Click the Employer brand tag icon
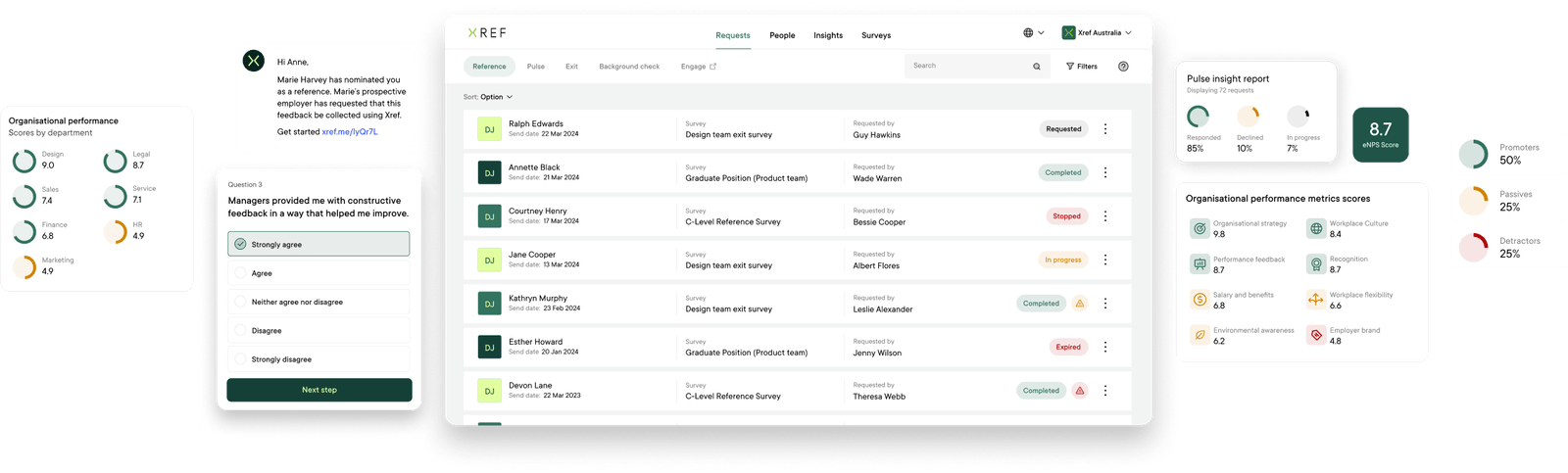Screen dimensions: 1568x473 tap(1316, 335)
